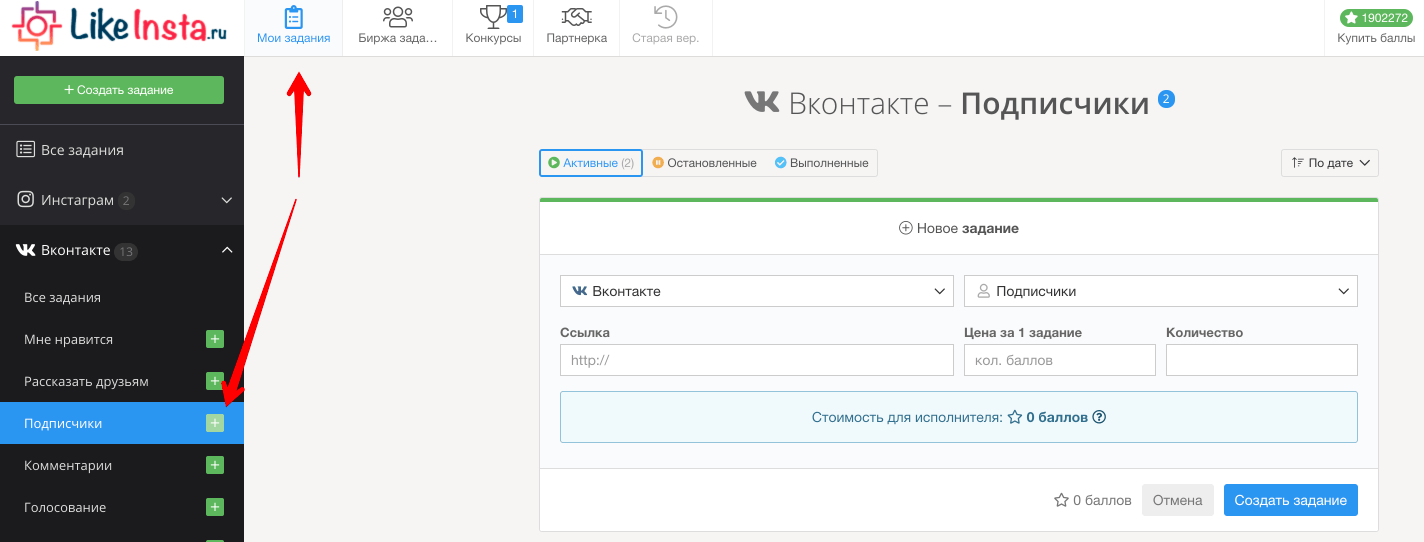Click the handshake icon on Партнерка
This screenshot has width=1424, height=542.
(x=576, y=17)
